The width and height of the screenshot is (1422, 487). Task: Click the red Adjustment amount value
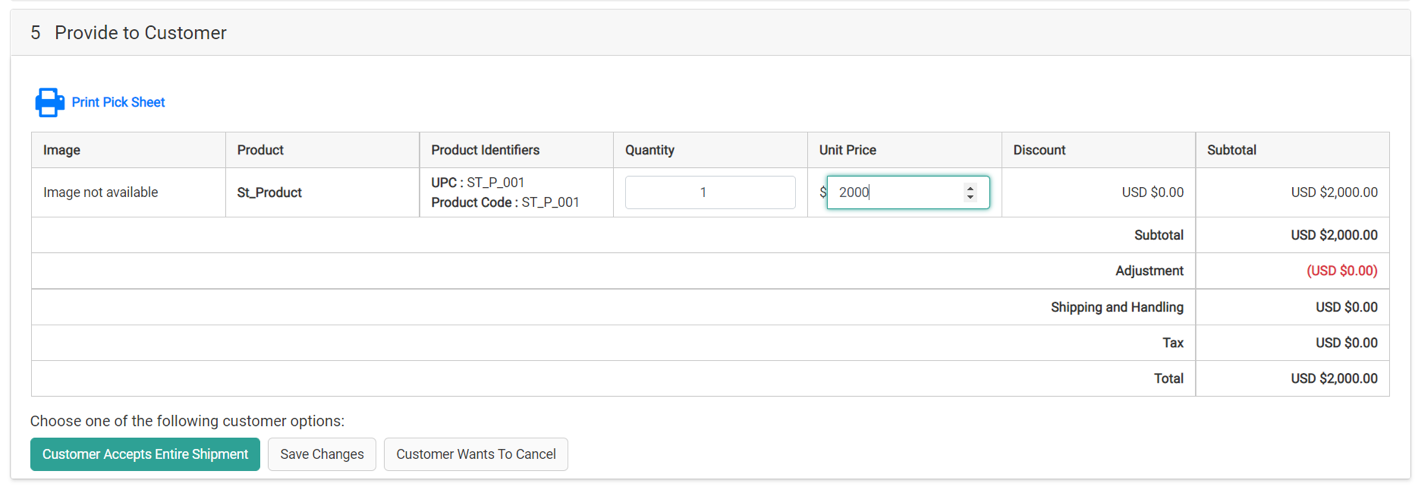pyautogui.click(x=1341, y=271)
